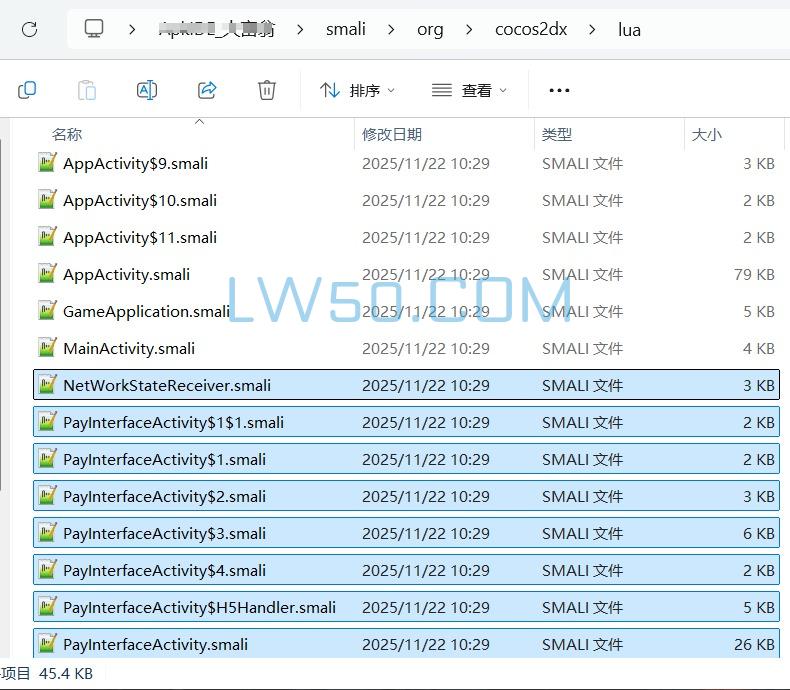Viewport: 790px width, 690px height.
Task: Select file name NetWorkStateReceiver.smali
Action: [167, 386]
